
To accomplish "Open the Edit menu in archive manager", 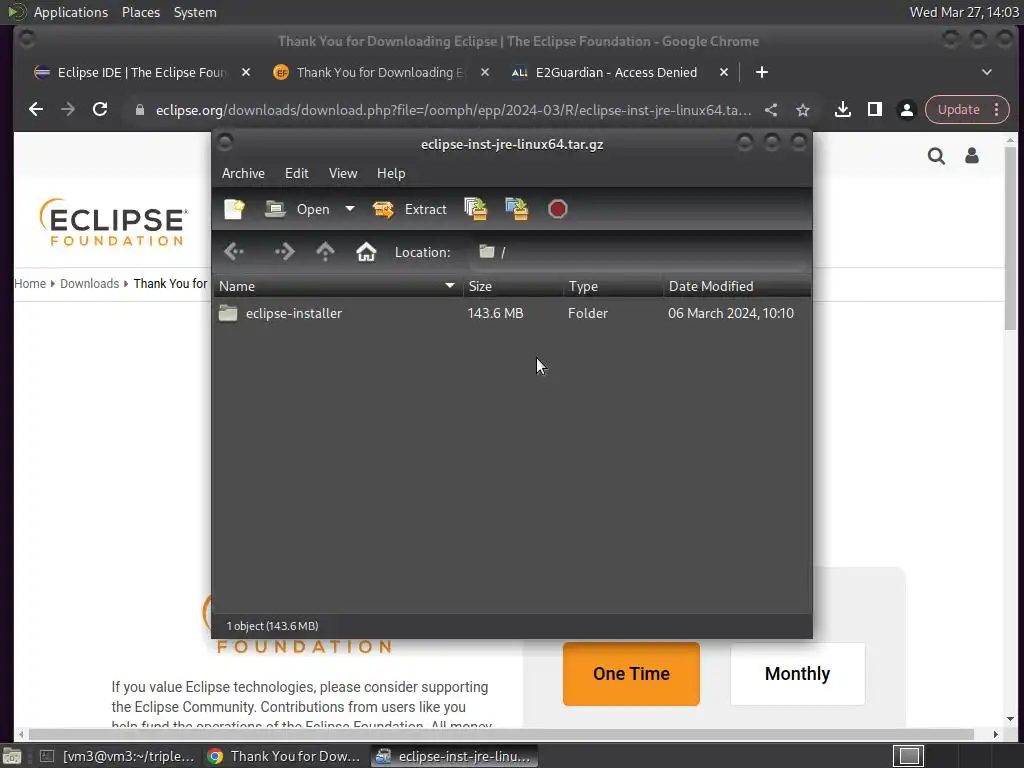I will (296, 173).
